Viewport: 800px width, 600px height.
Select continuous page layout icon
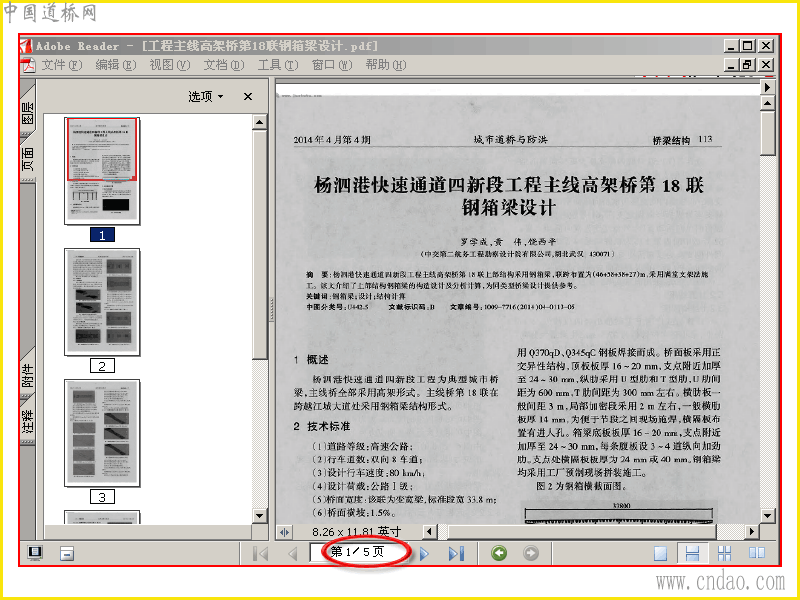(x=692, y=554)
